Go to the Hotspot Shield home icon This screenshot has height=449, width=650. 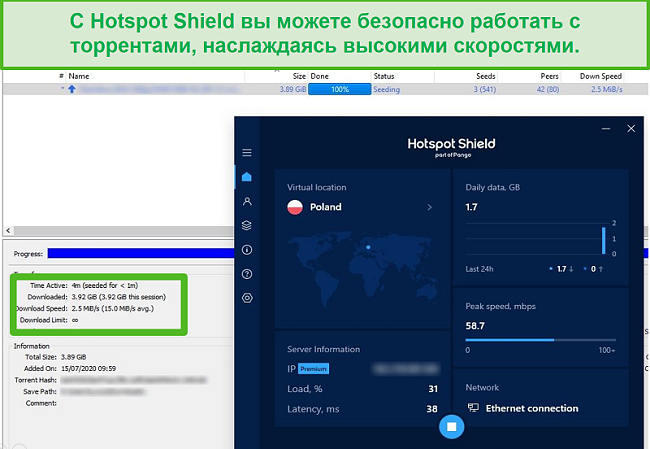click(x=247, y=177)
